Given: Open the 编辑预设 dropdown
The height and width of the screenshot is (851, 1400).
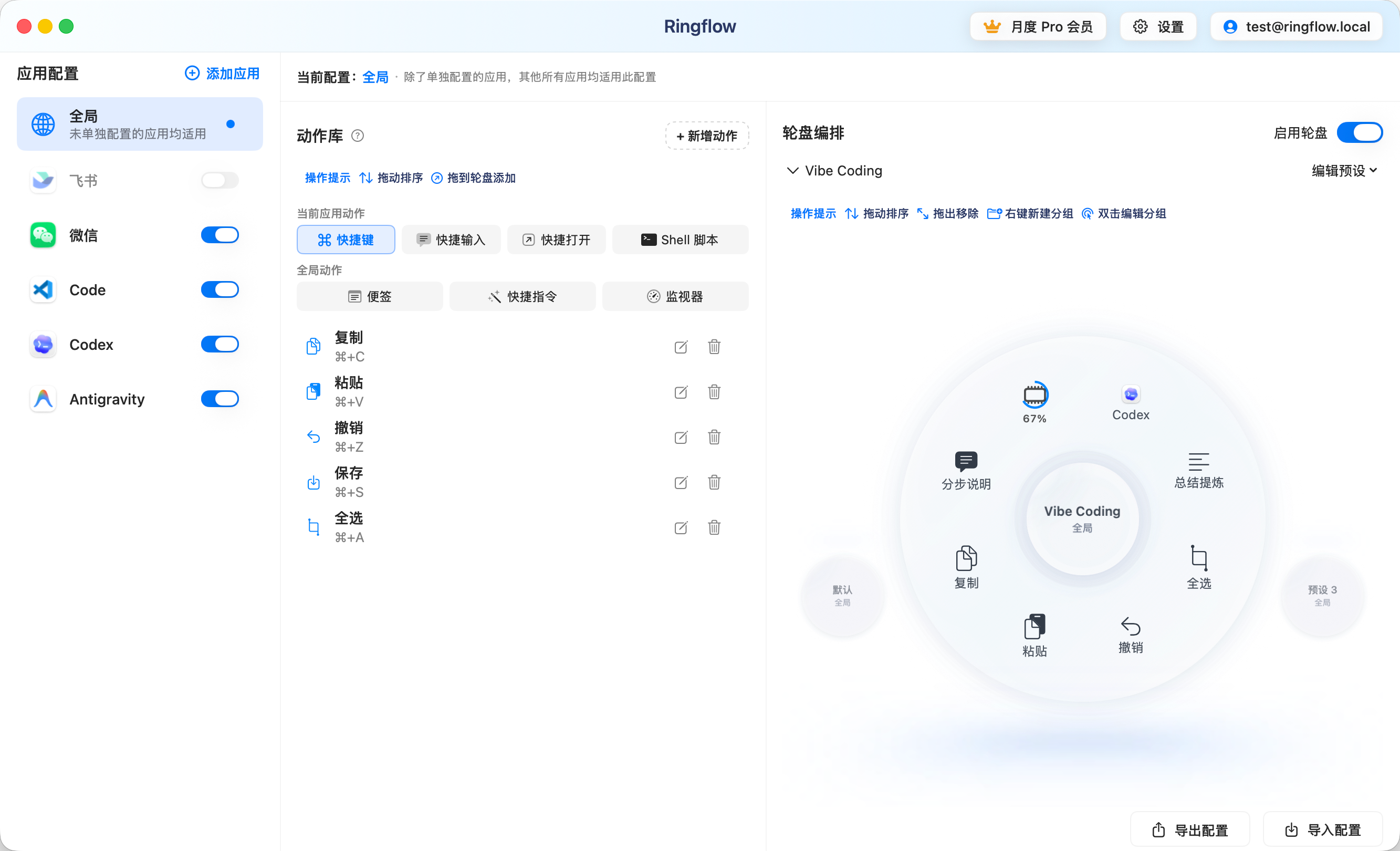Looking at the screenshot, I should (1344, 171).
